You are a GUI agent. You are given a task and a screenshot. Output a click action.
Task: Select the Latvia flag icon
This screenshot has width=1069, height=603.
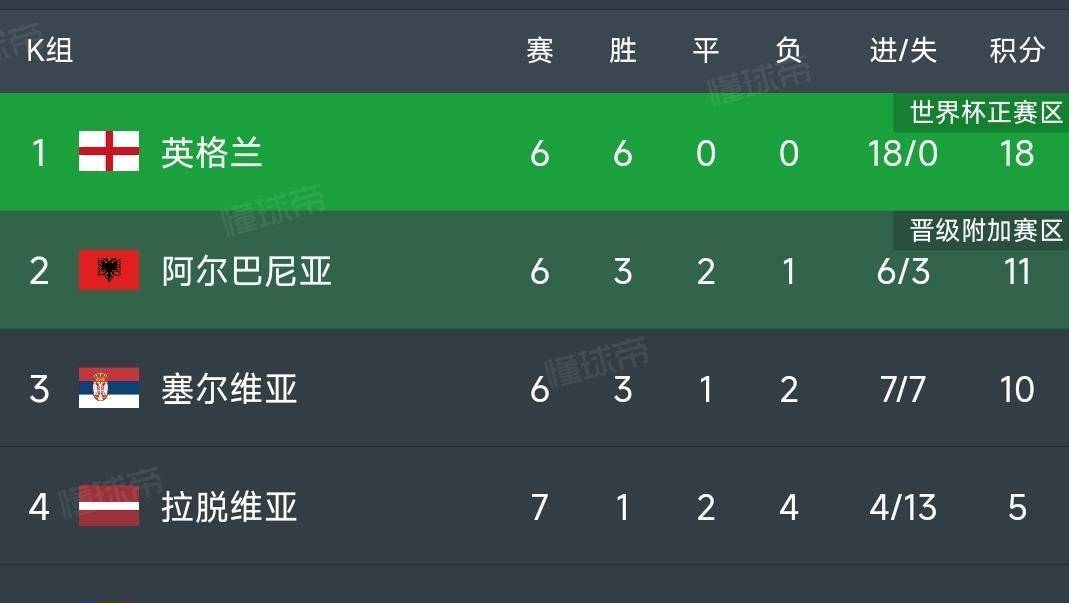(109, 507)
